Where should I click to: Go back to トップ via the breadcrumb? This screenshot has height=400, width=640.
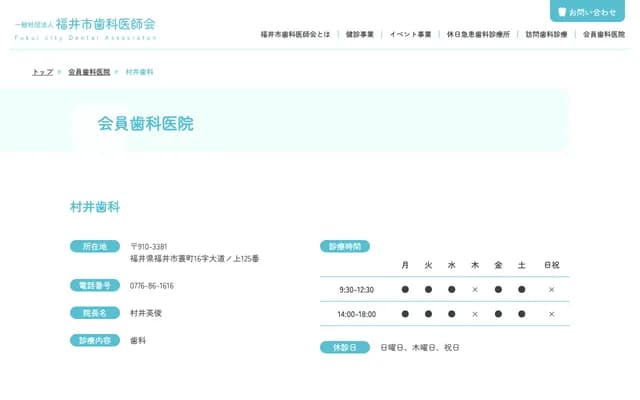[x=42, y=72]
